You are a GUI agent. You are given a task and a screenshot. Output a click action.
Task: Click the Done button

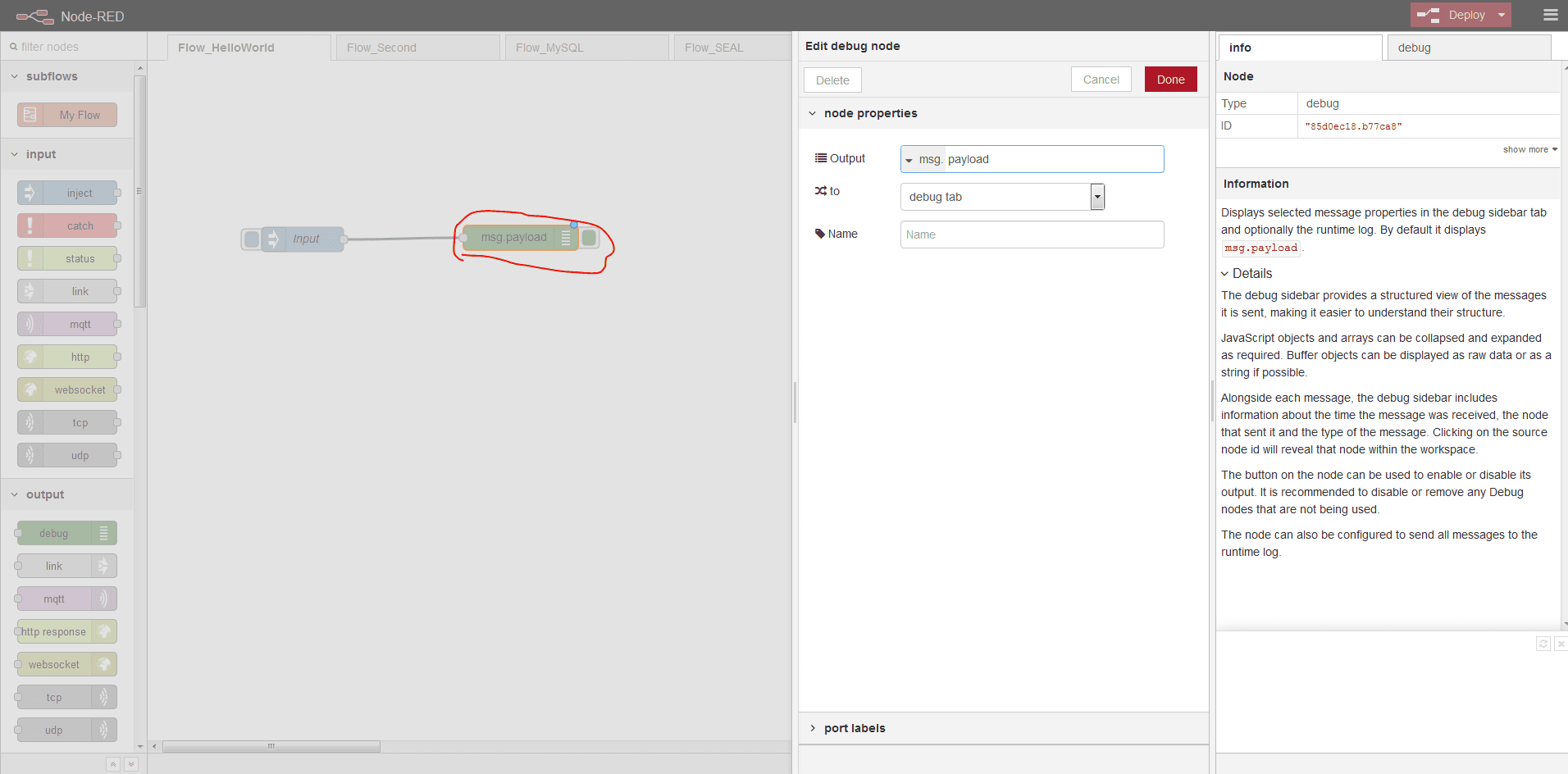click(x=1170, y=80)
